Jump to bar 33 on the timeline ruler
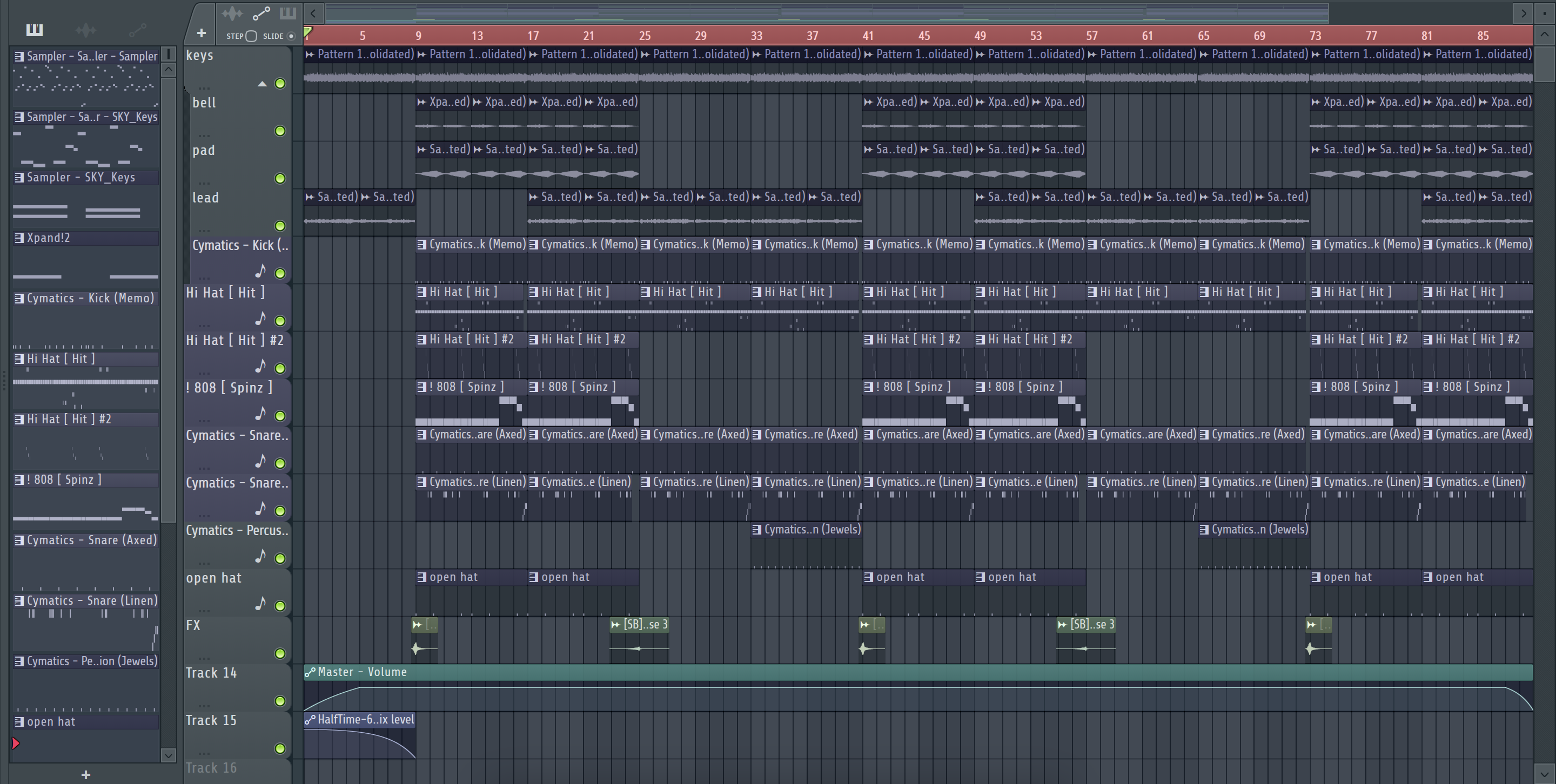Screen dimensions: 1556x784 tap(756, 36)
